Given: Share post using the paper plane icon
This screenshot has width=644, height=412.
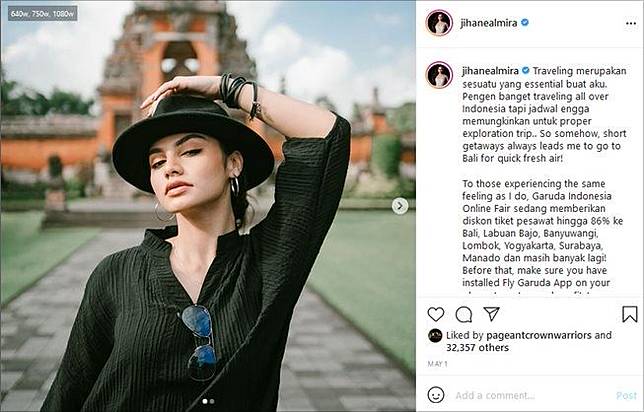Looking at the screenshot, I should pyautogui.click(x=491, y=314).
